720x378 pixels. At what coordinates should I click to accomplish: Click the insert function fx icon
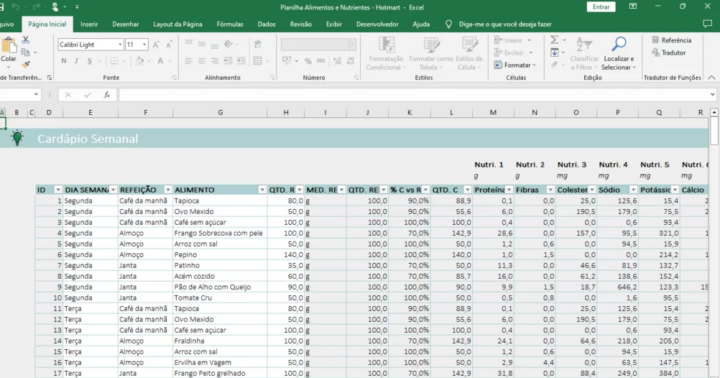tap(107, 95)
